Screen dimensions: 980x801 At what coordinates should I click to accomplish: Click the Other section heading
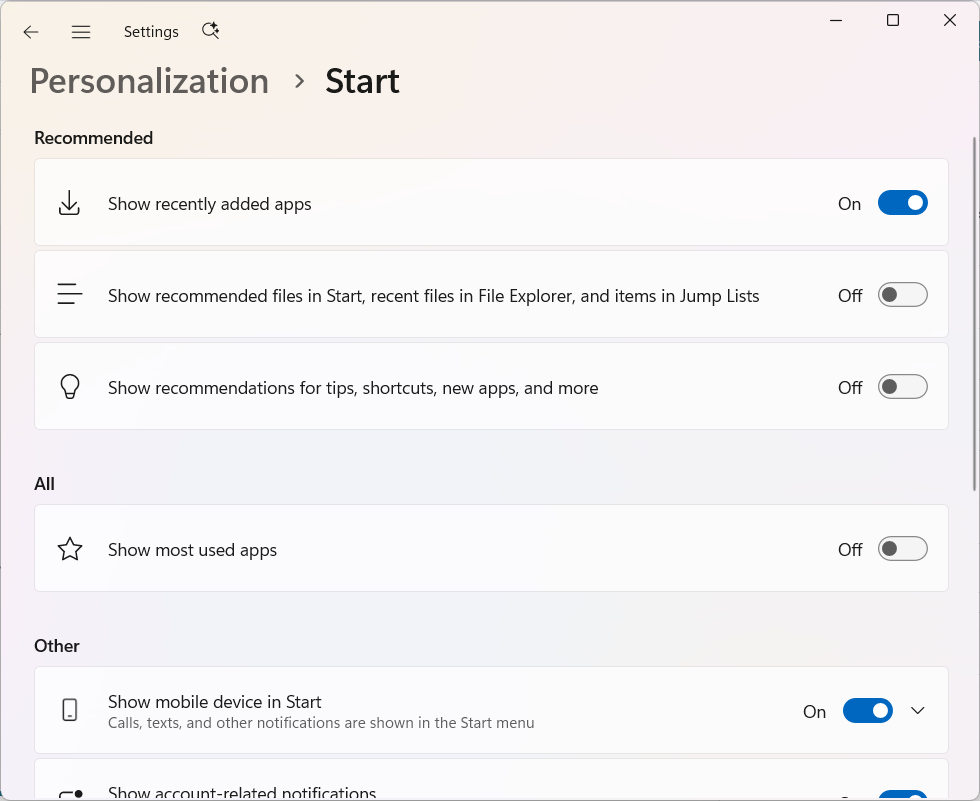coord(57,646)
